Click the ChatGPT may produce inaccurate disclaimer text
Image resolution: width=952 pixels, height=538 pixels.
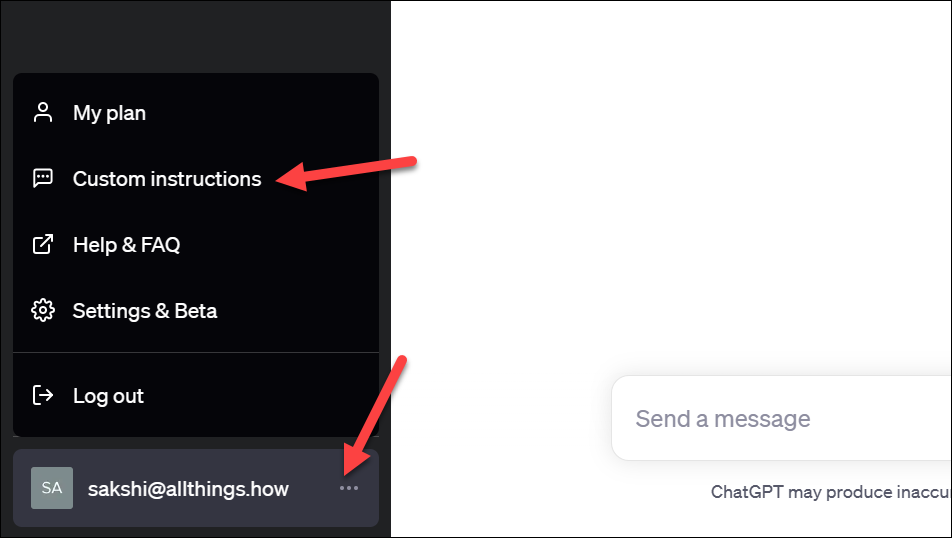(x=831, y=492)
